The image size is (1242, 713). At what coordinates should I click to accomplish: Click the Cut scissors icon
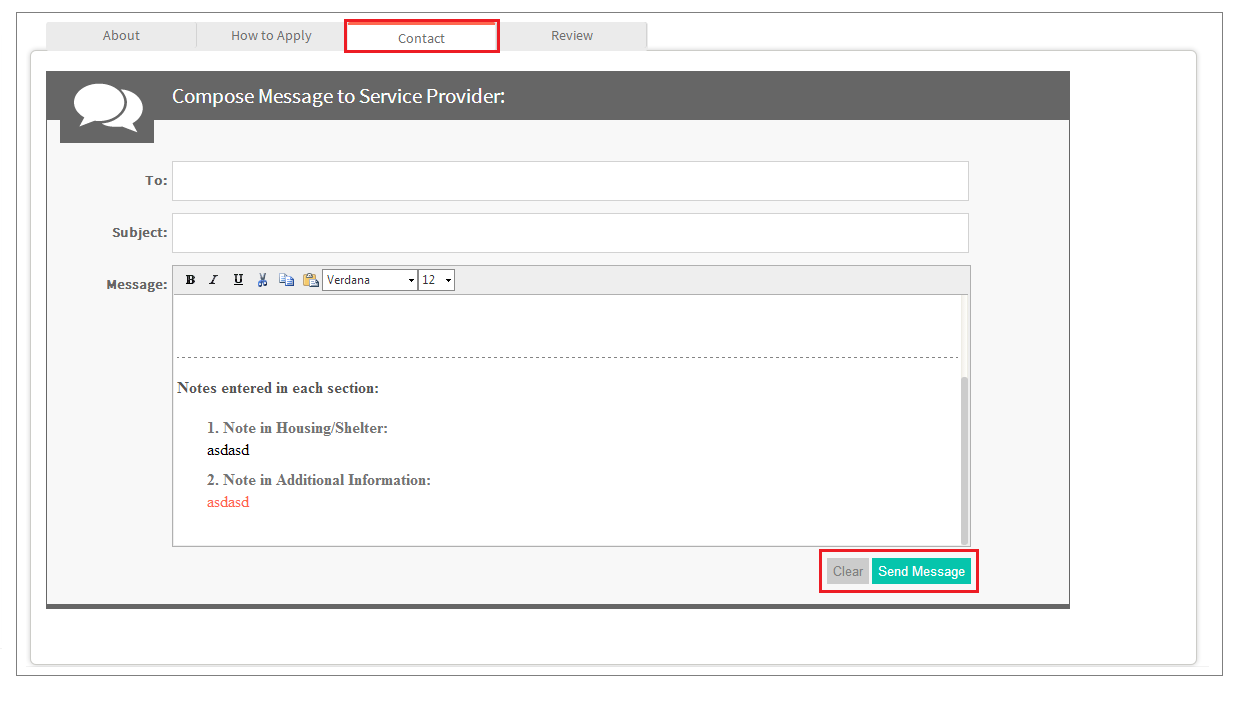(262, 280)
